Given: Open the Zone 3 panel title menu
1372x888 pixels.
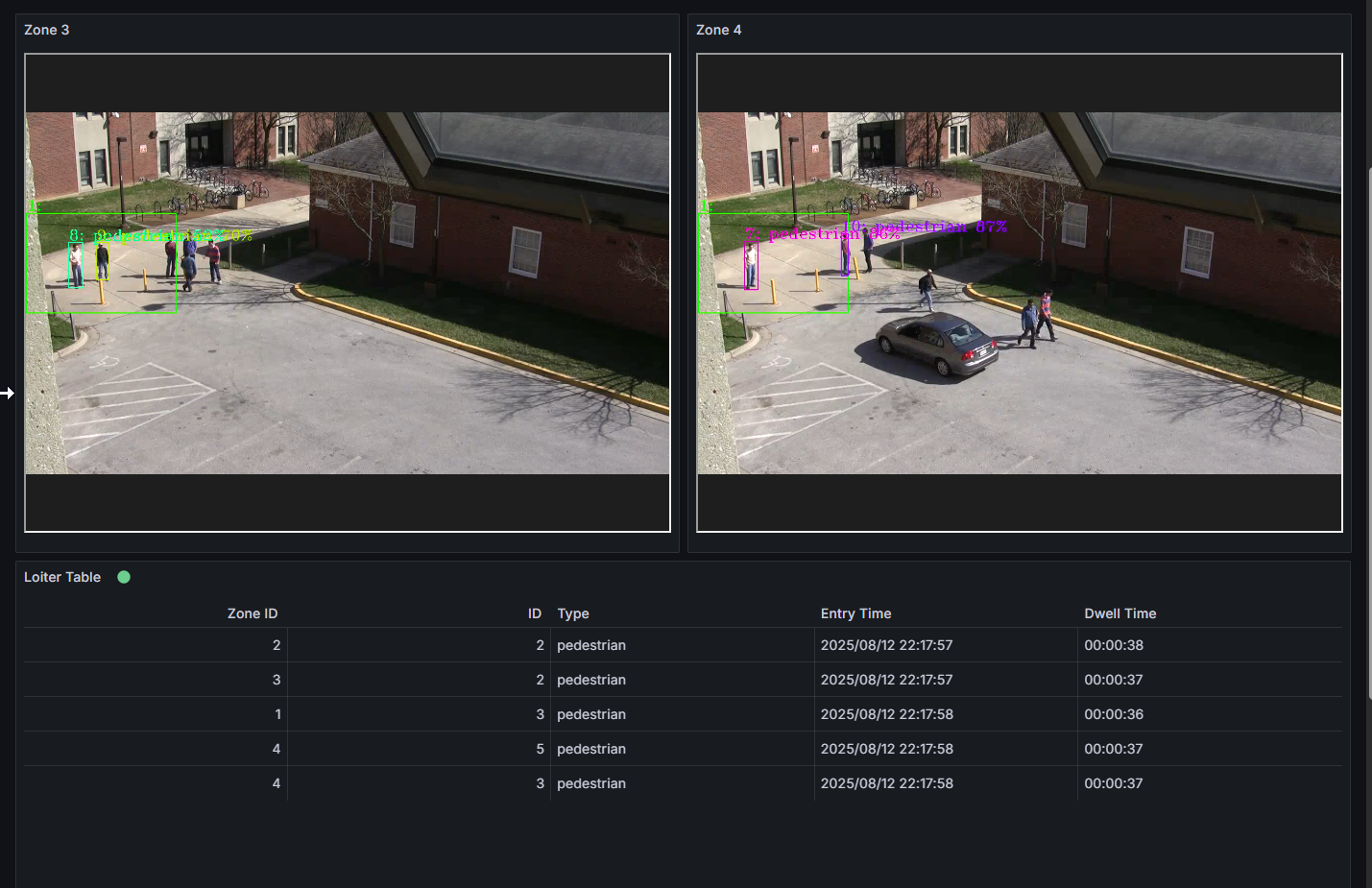Looking at the screenshot, I should (47, 30).
